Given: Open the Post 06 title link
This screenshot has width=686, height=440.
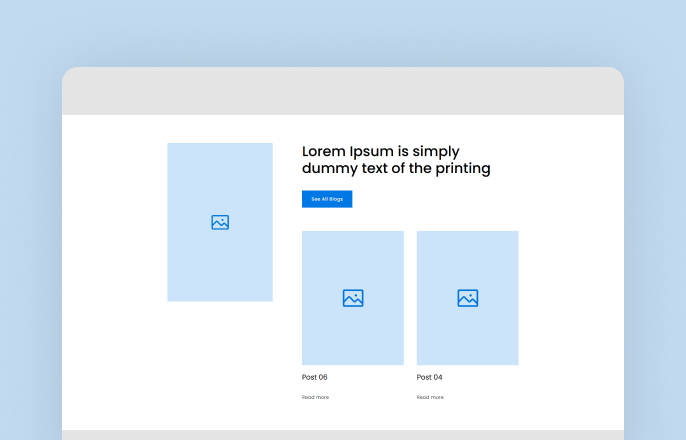Looking at the screenshot, I should tap(315, 377).
